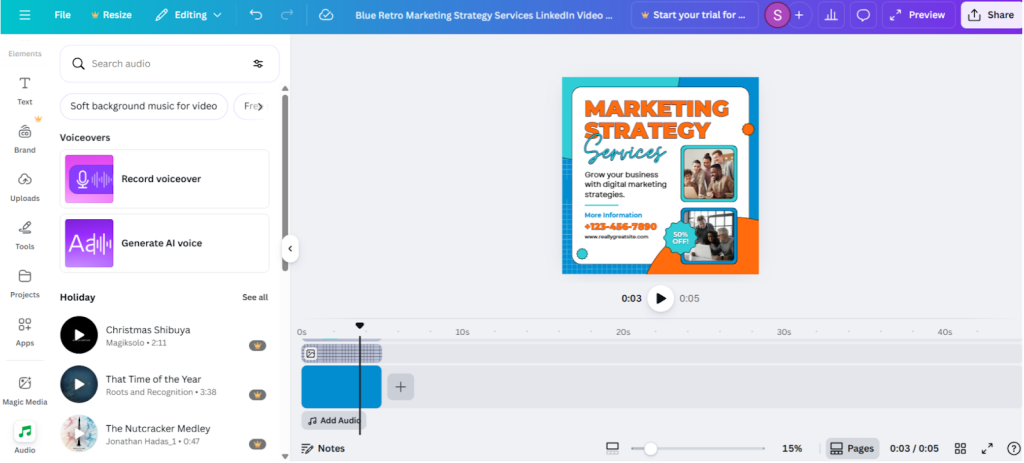Open the Apps panel
Screen dimensions: 1024x463
coord(25,332)
